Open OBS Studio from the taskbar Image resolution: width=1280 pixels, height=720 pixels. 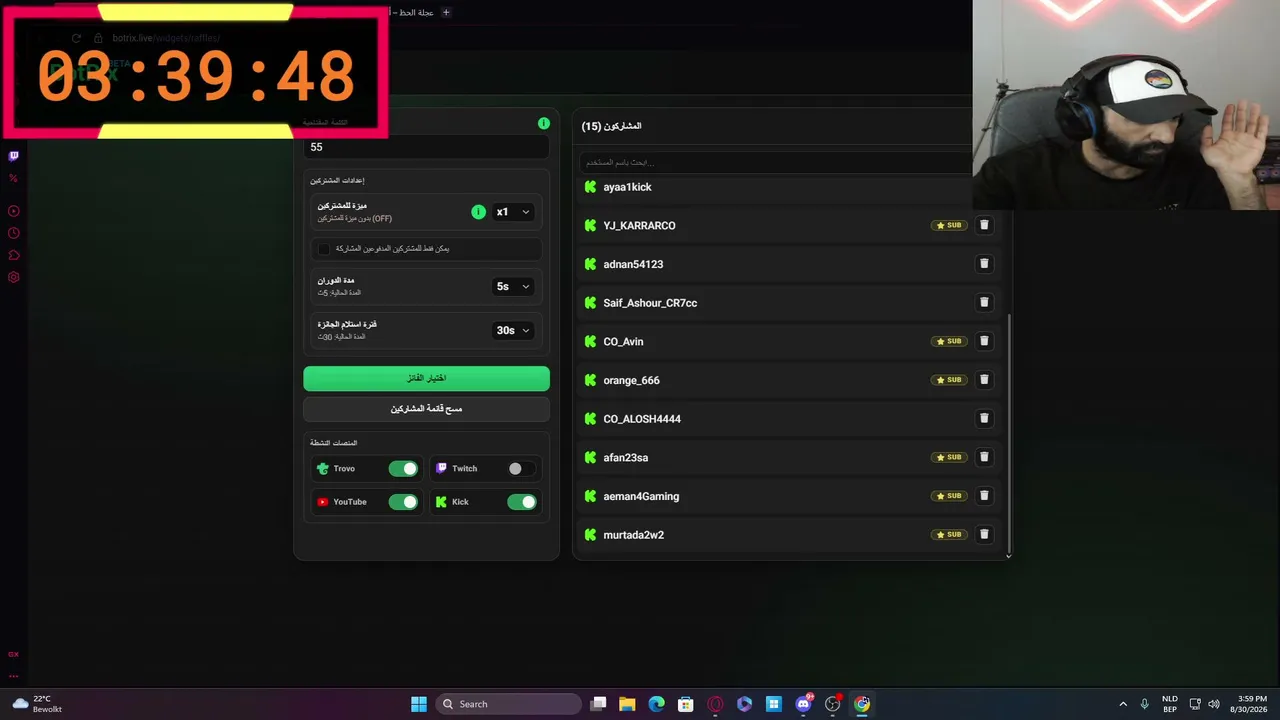pos(832,704)
